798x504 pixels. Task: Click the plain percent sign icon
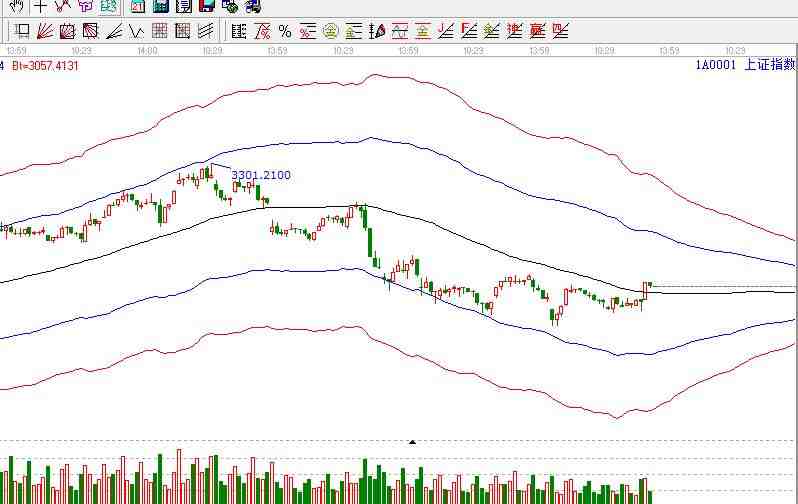(285, 31)
